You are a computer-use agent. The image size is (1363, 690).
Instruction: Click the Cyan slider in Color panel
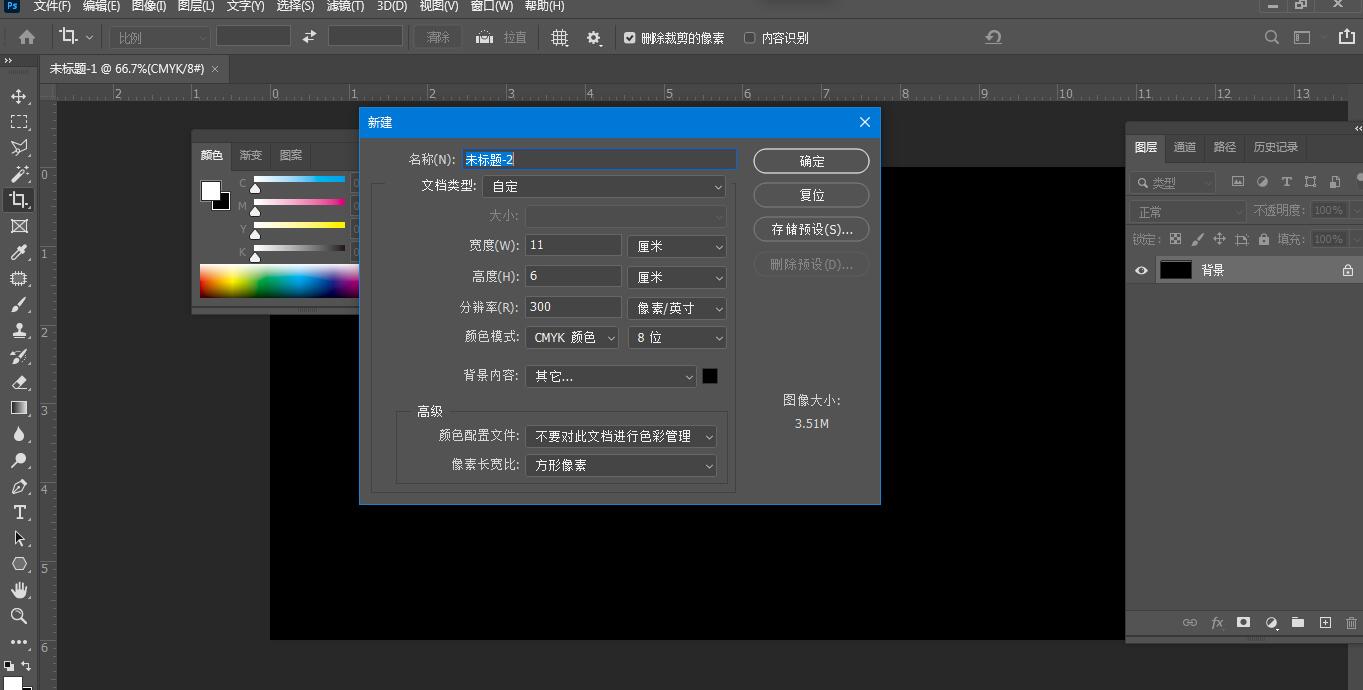point(299,180)
